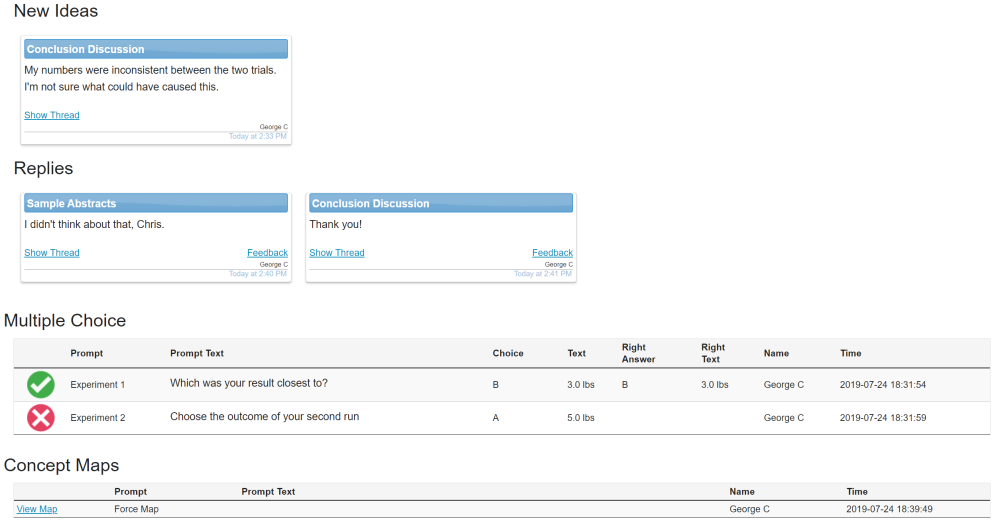The image size is (1000, 527).
Task: Click the 'Prompt Text' header in Multiple Choice table
Action: point(197,353)
